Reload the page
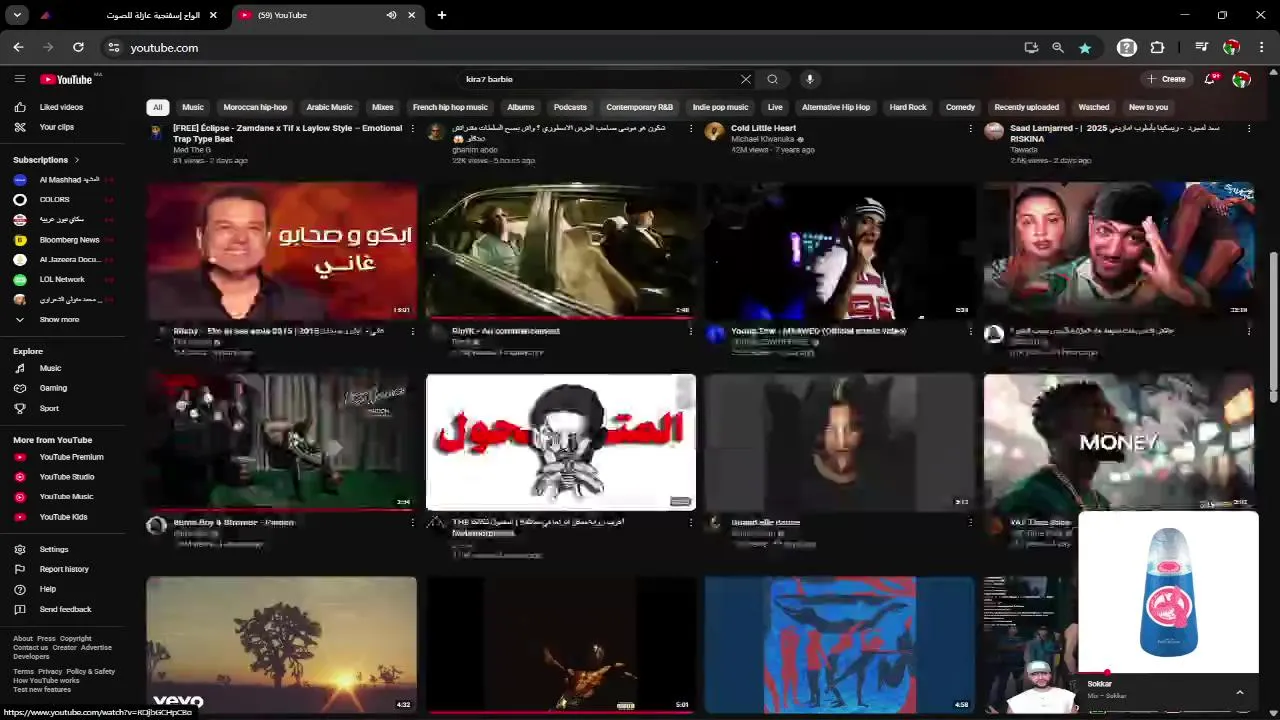This screenshot has height=720, width=1280. 78,47
